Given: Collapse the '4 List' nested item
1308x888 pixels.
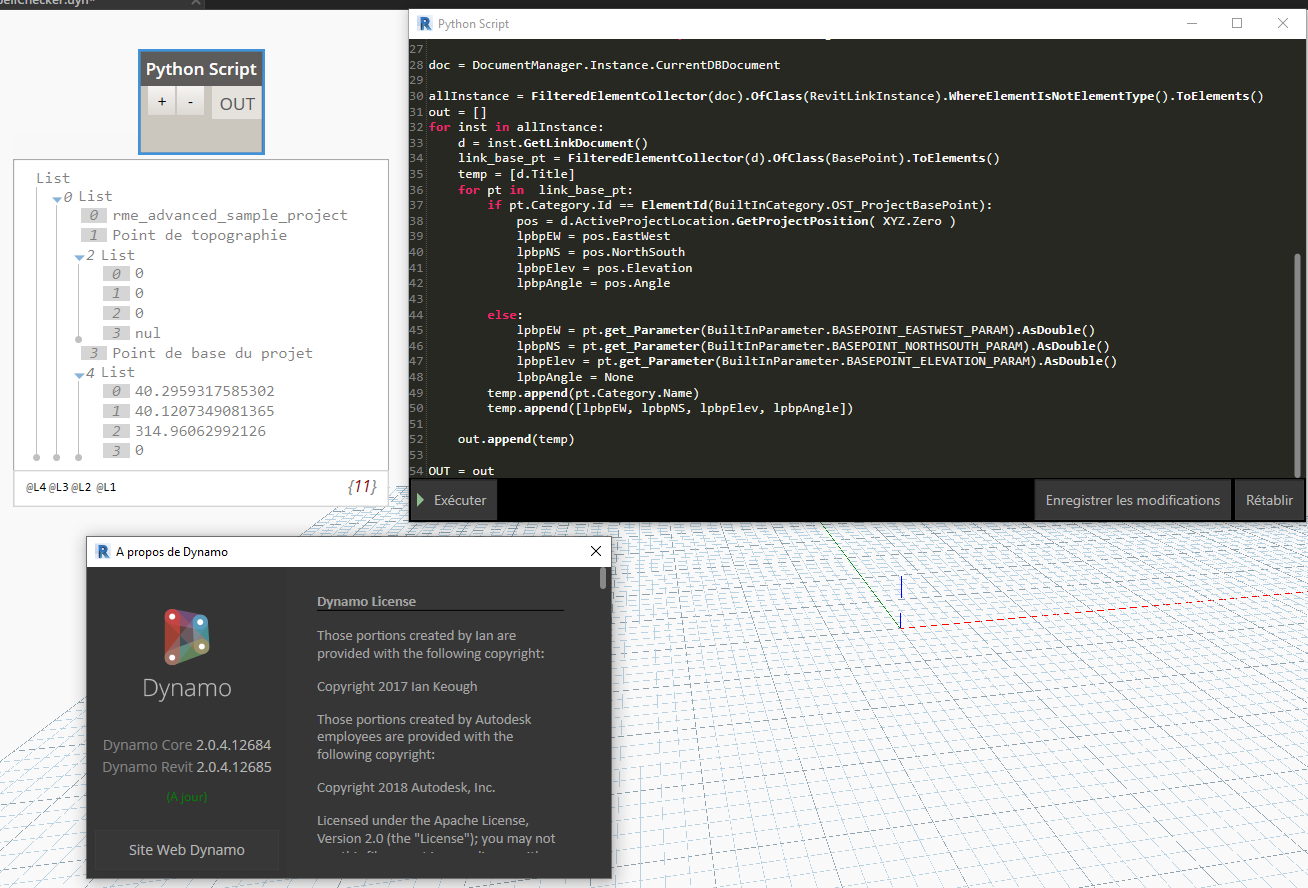Looking at the screenshot, I should coord(79,374).
